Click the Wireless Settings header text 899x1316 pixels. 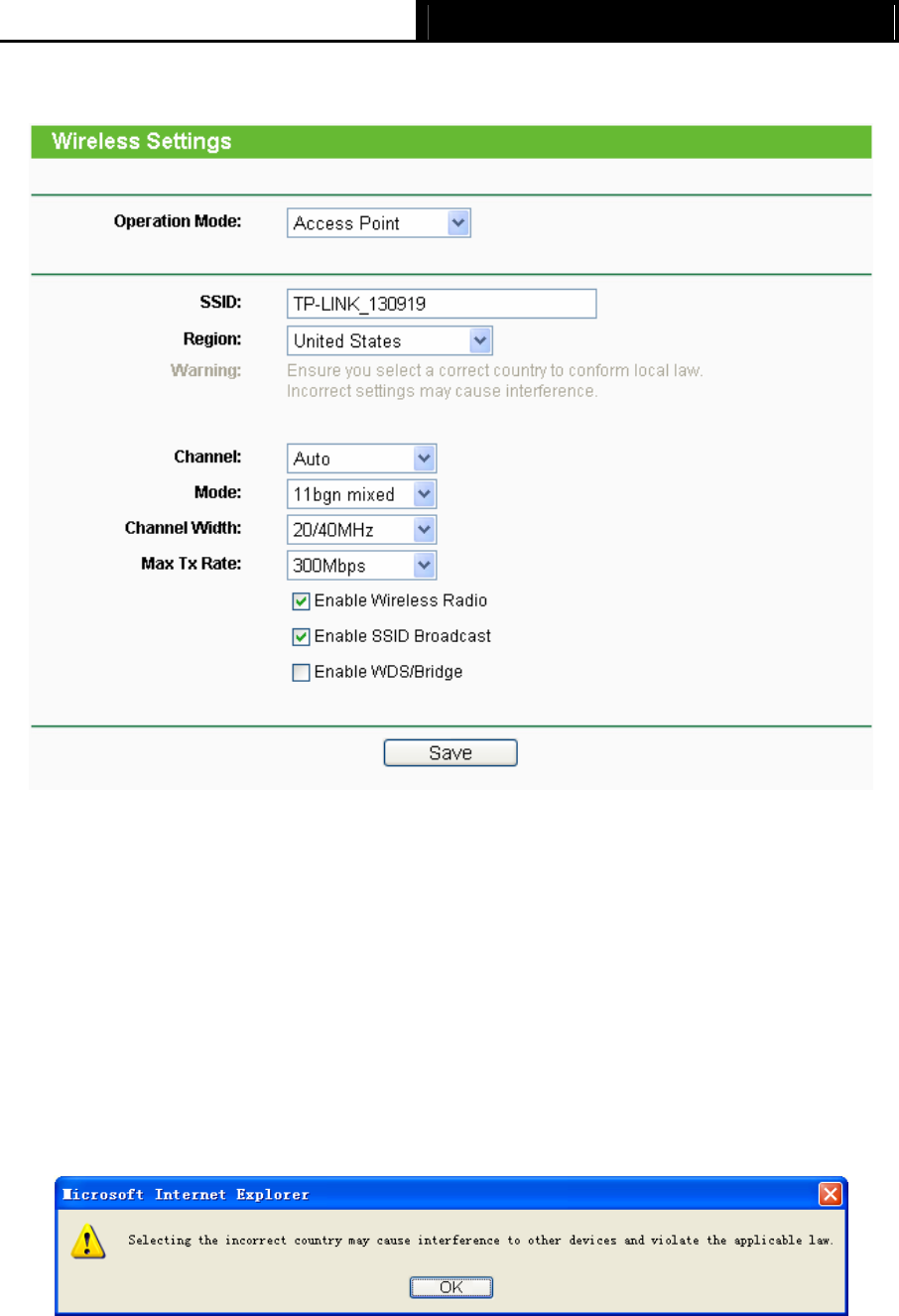[x=142, y=141]
